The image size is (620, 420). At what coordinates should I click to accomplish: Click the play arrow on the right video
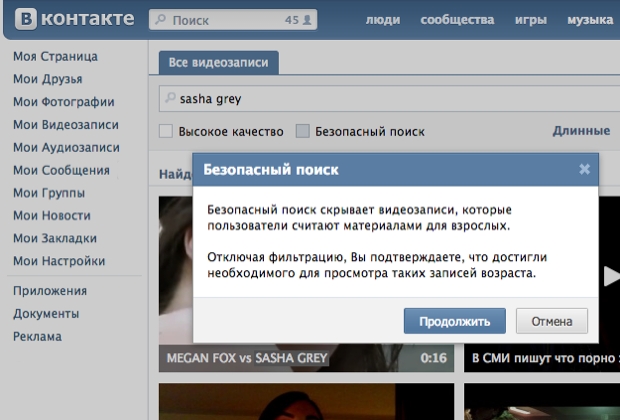coord(612,276)
